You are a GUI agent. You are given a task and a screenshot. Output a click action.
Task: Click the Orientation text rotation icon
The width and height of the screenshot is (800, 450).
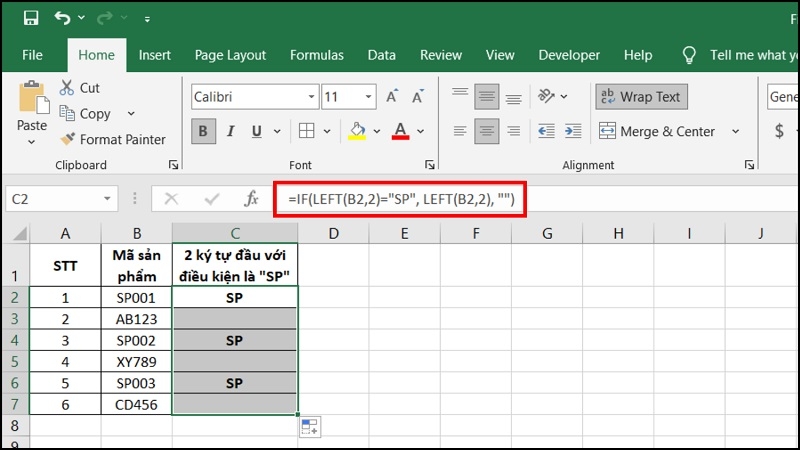click(x=546, y=96)
